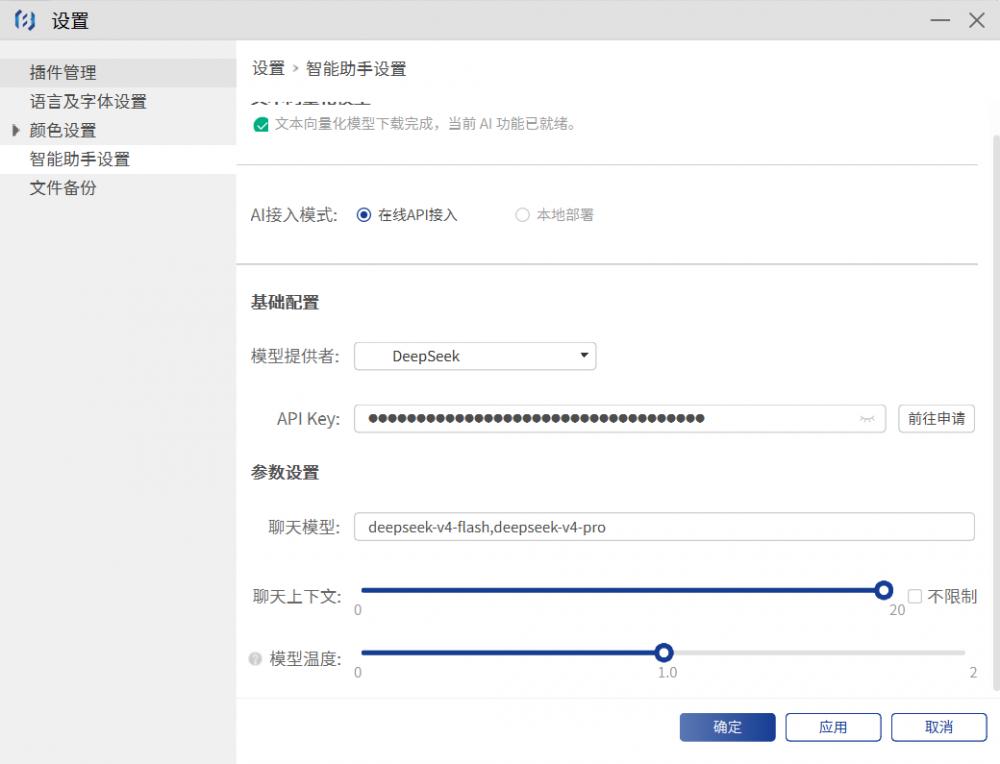Enable the 不限制 checkbox for chat context
Screen dimensions: 1000x764
pyautogui.click(x=914, y=596)
